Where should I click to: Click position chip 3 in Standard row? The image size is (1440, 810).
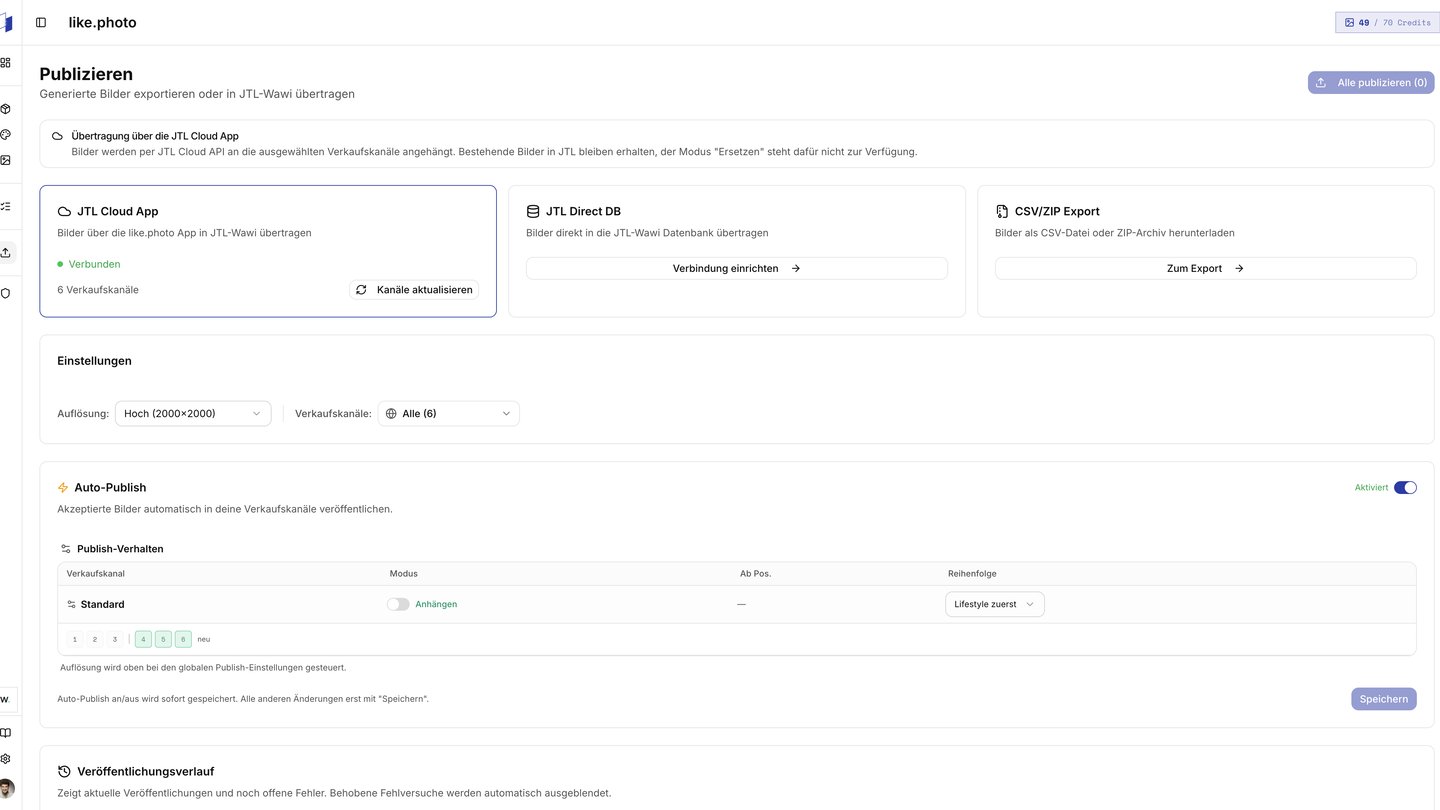pyautogui.click(x=115, y=639)
